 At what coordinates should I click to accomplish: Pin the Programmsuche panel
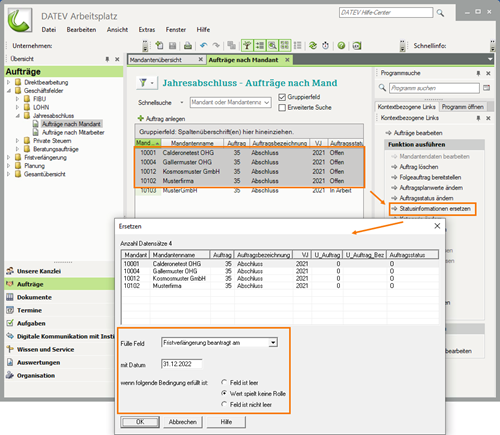(x=478, y=73)
